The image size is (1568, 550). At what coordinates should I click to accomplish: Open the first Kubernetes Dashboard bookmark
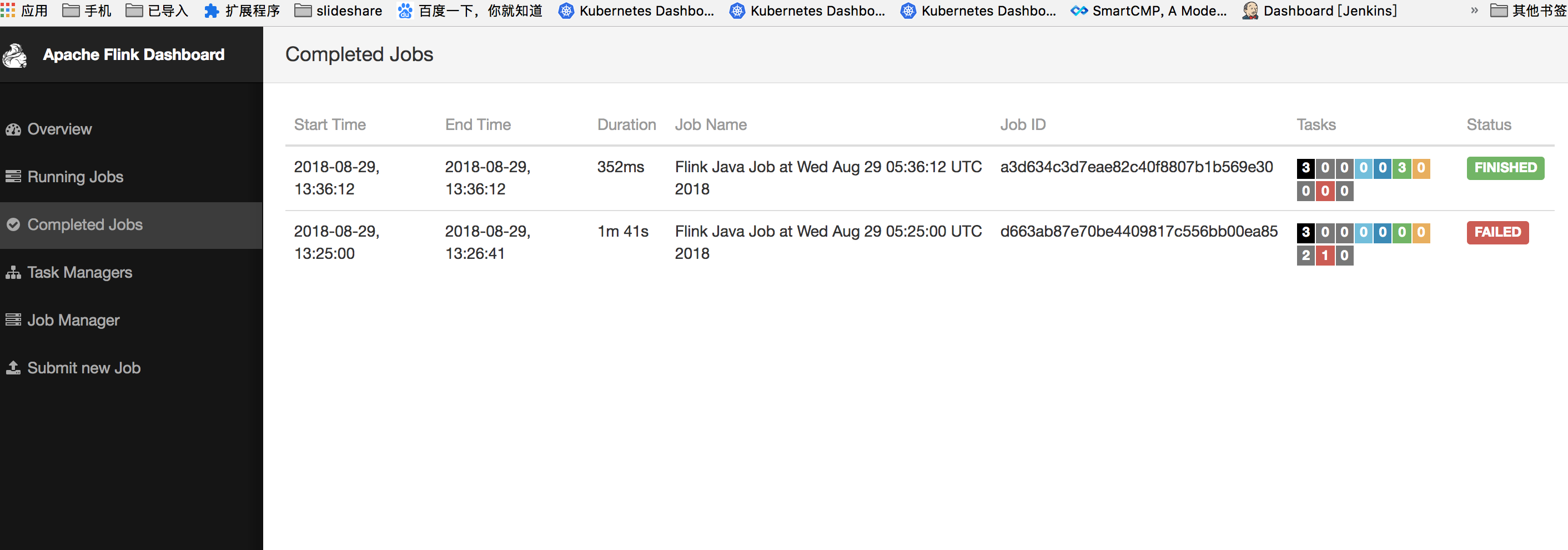[636, 11]
